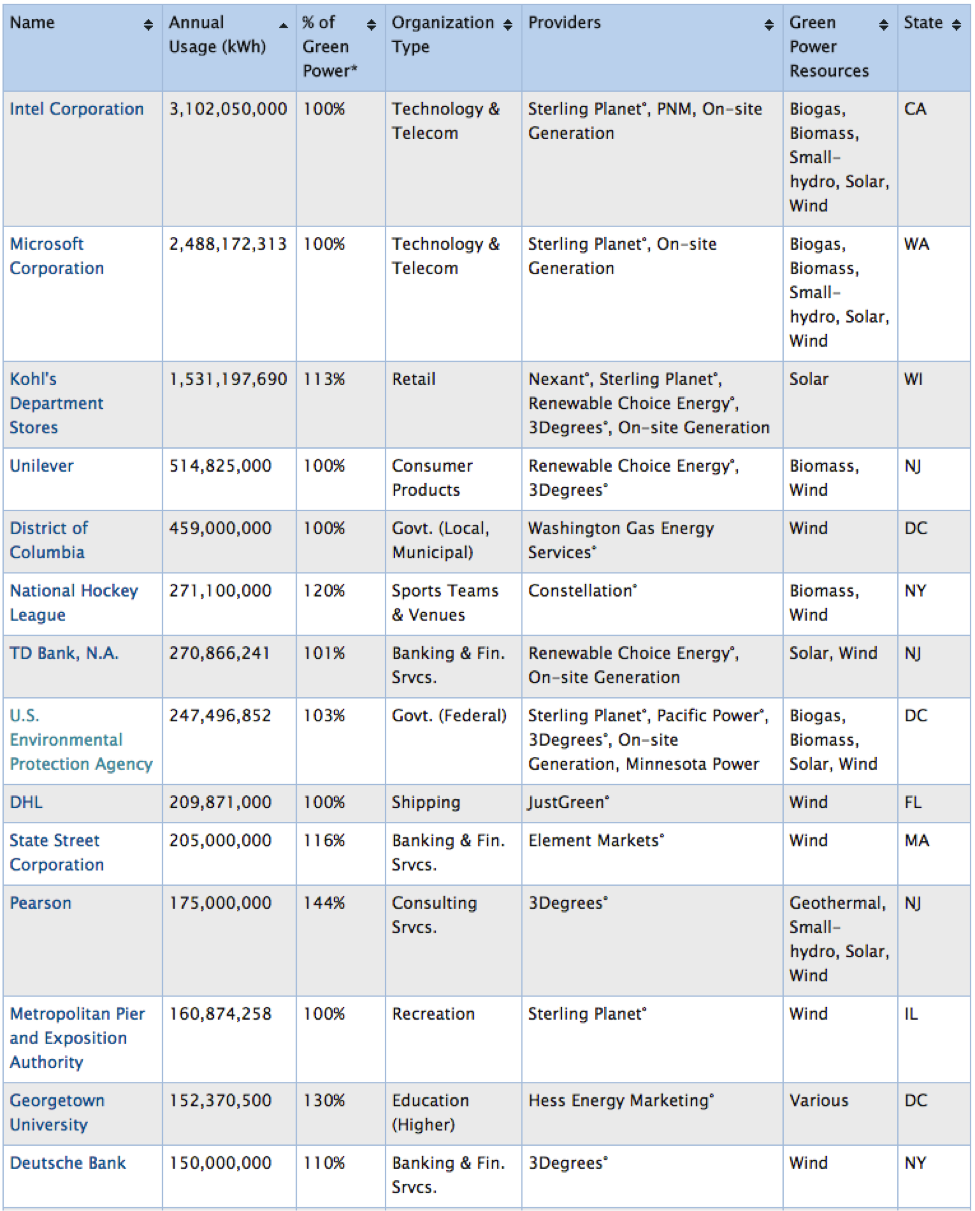Open the Deutsche Bank link
The image size is (975, 1211).
tap(68, 1163)
